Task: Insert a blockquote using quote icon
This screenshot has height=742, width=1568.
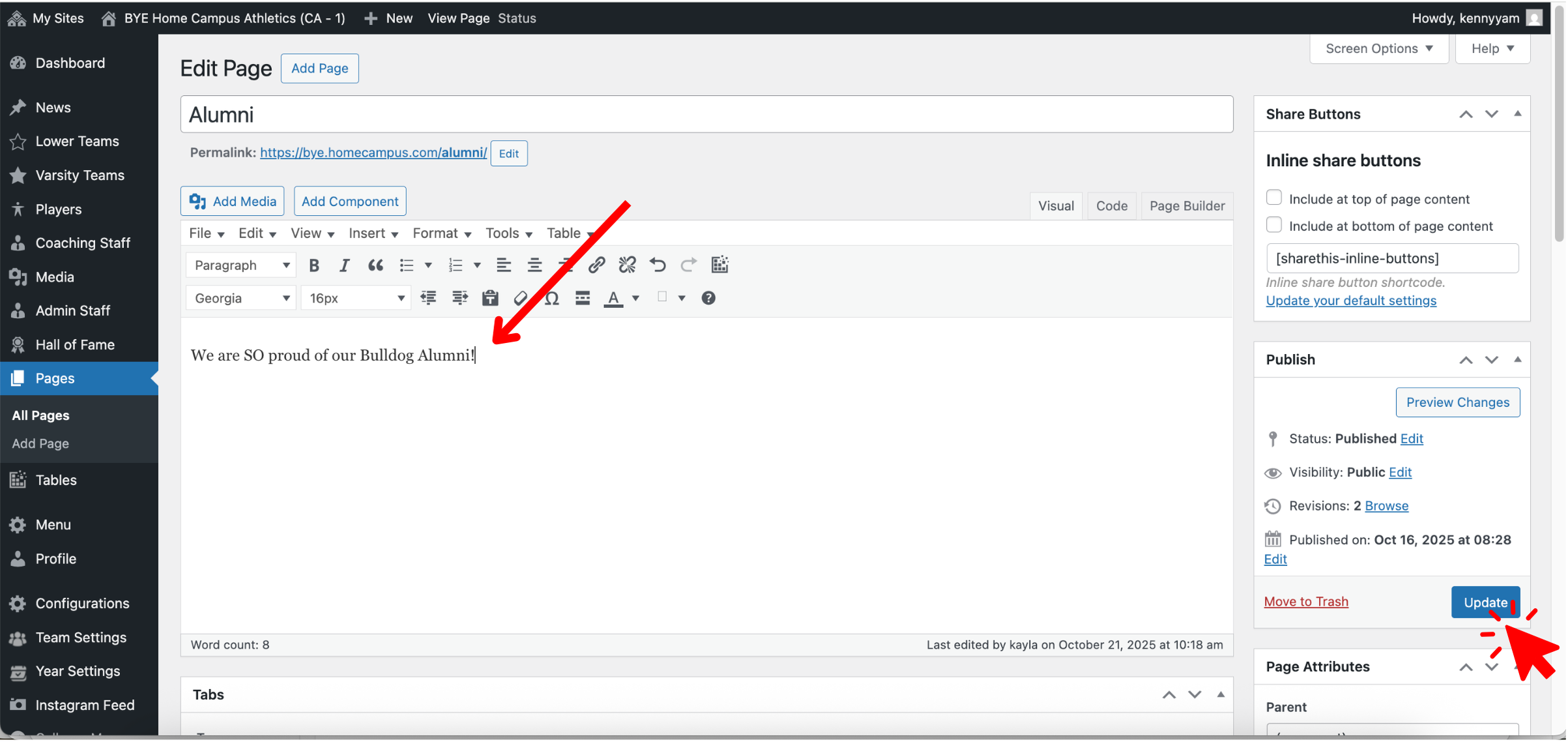Action: (375, 265)
